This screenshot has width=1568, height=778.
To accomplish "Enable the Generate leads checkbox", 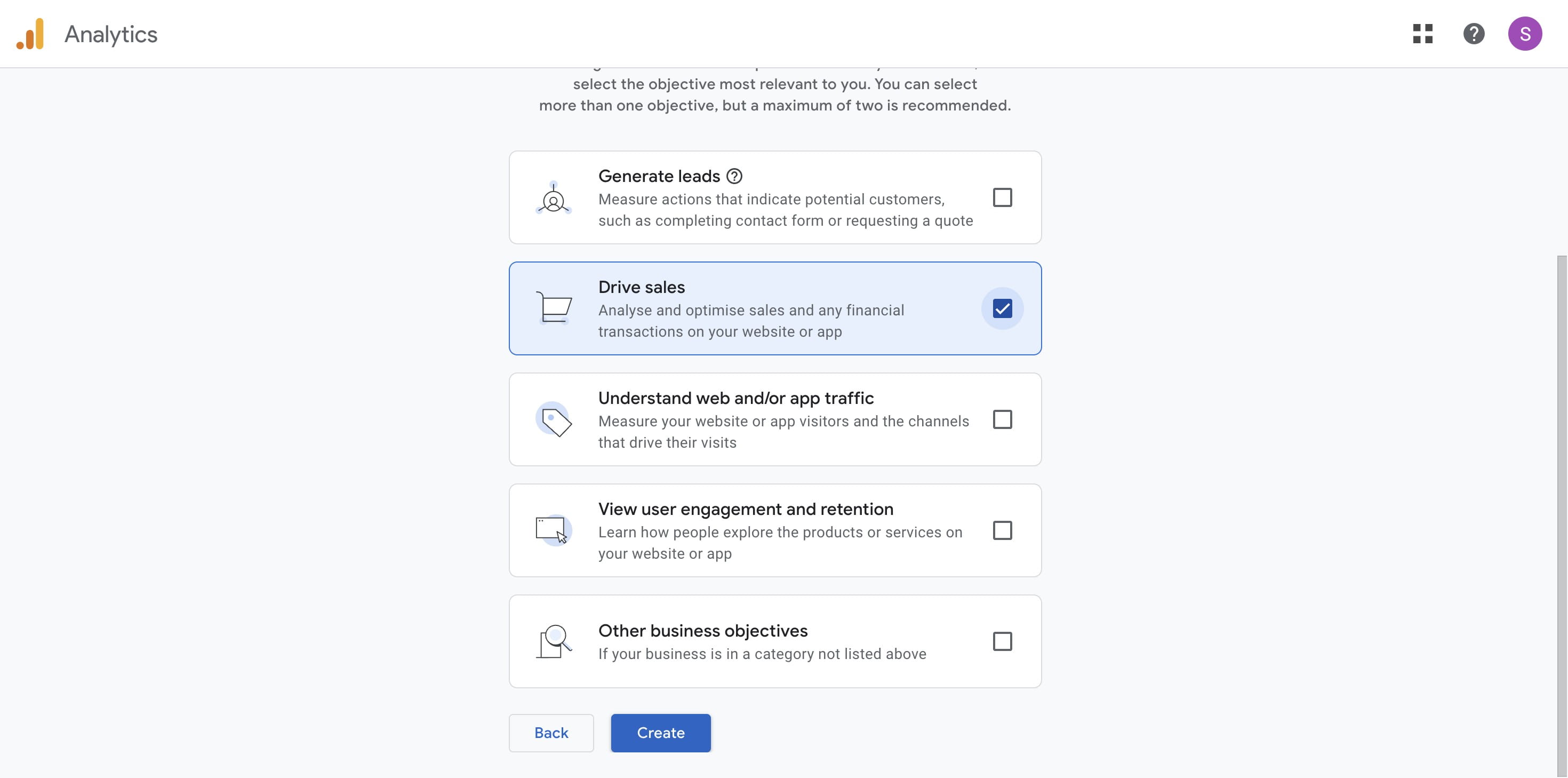I will (x=1003, y=197).
